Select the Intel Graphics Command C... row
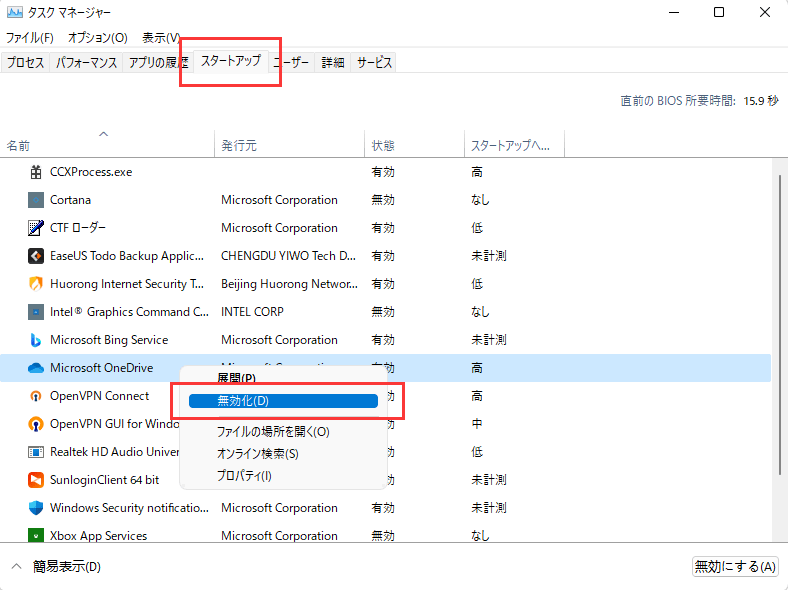This screenshot has height=590, width=788. (129, 312)
